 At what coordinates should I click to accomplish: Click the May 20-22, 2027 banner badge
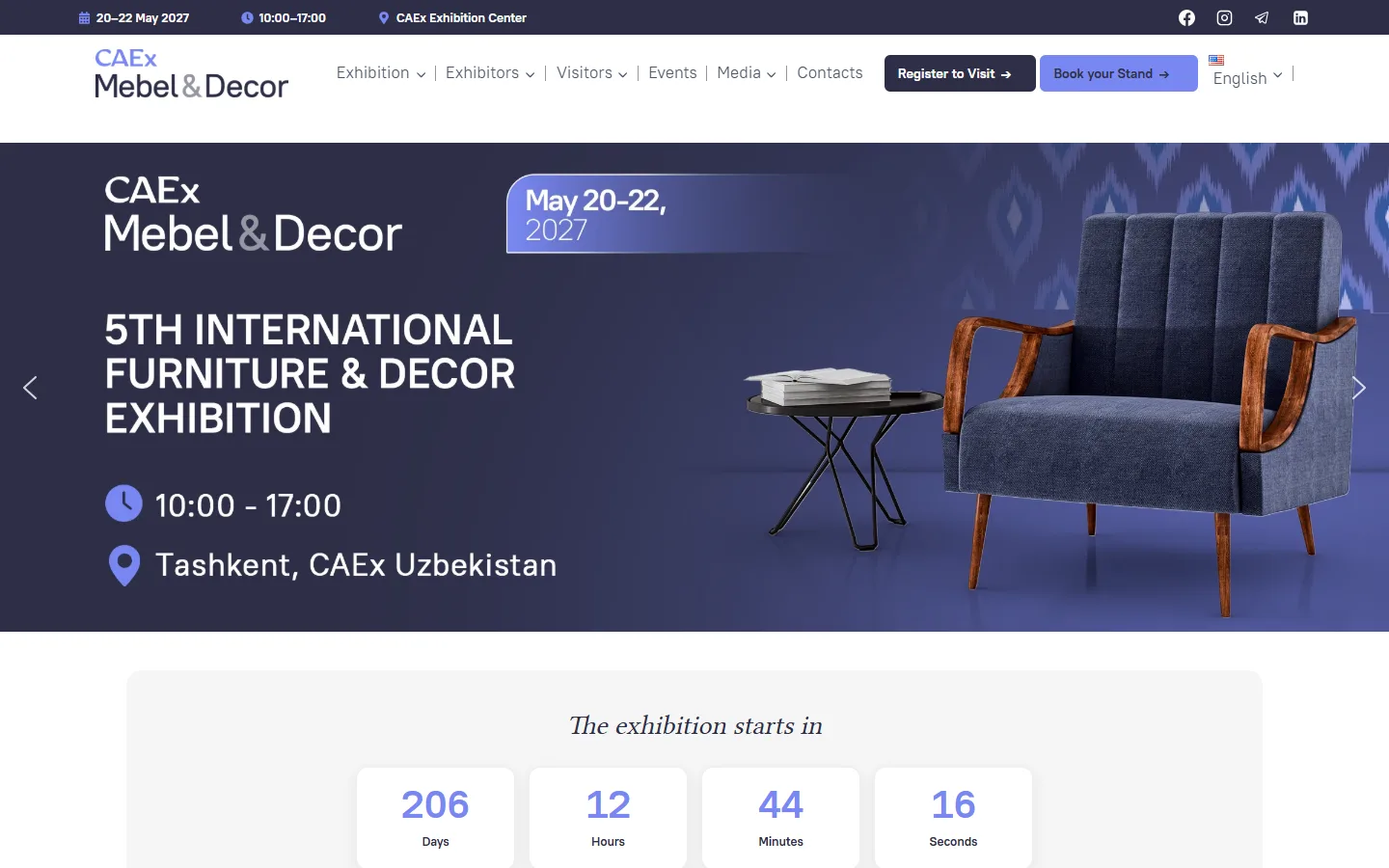[x=675, y=214]
